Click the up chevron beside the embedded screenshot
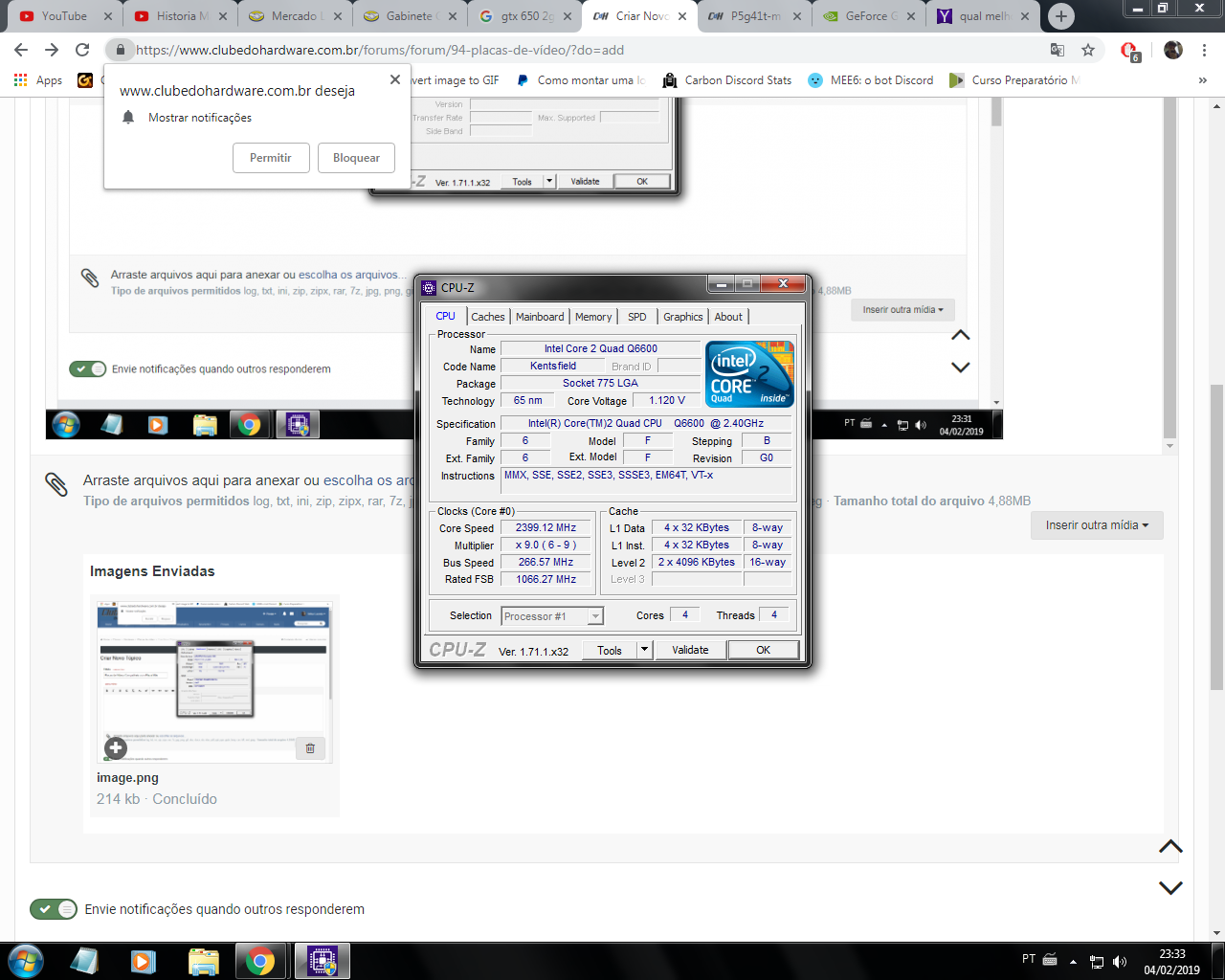 (961, 335)
